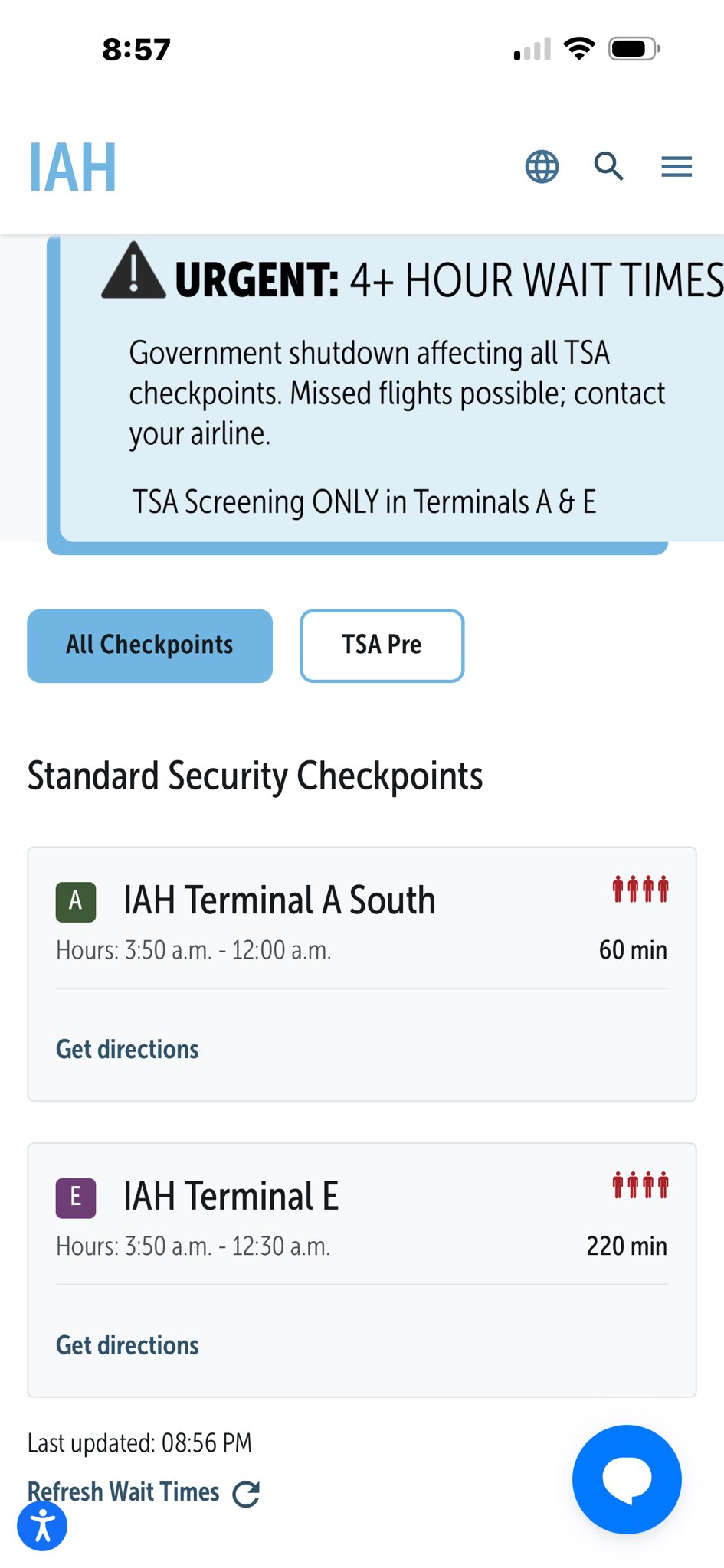The image size is (724, 1568).
Task: Tap the search magnifier icon
Action: point(609,166)
